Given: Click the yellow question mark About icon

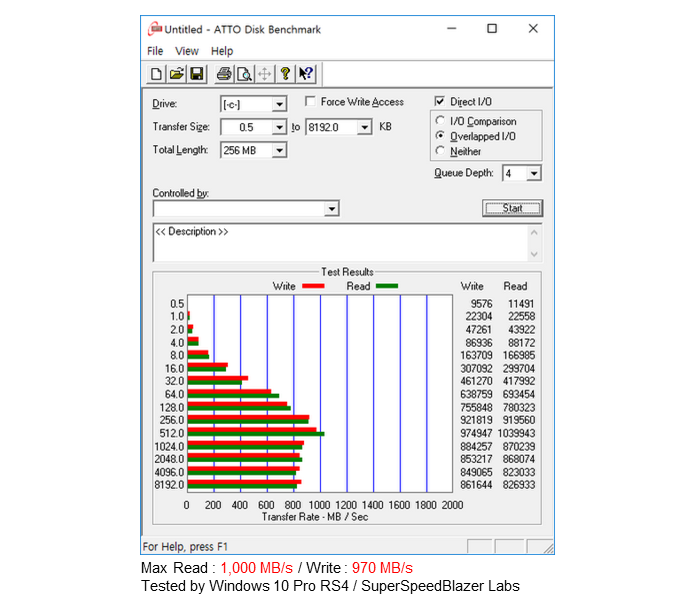Looking at the screenshot, I should pos(285,74).
